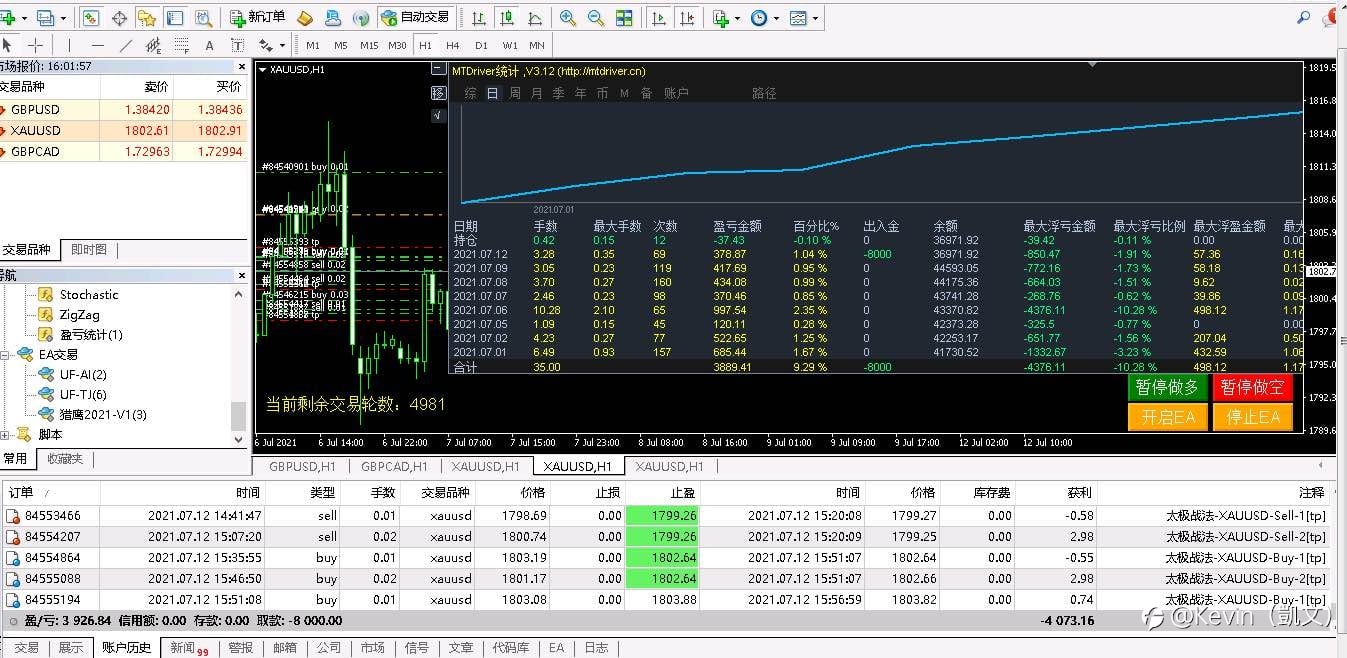This screenshot has width=1347, height=658.
Task: Select 账户 account view in MTDriver
Action: pyautogui.click(x=676, y=93)
